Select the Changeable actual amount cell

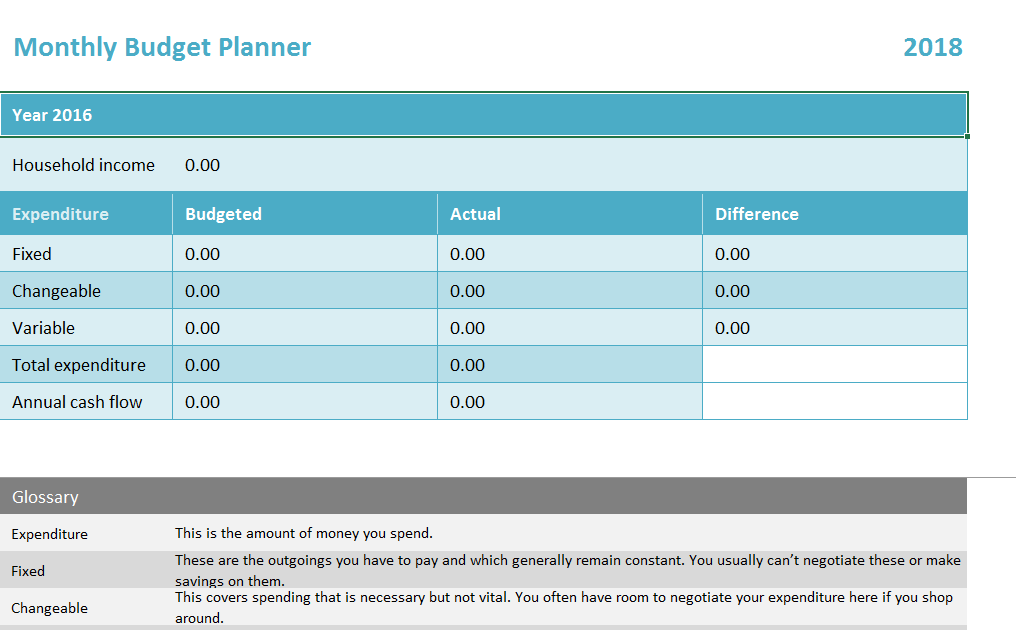[570, 290]
